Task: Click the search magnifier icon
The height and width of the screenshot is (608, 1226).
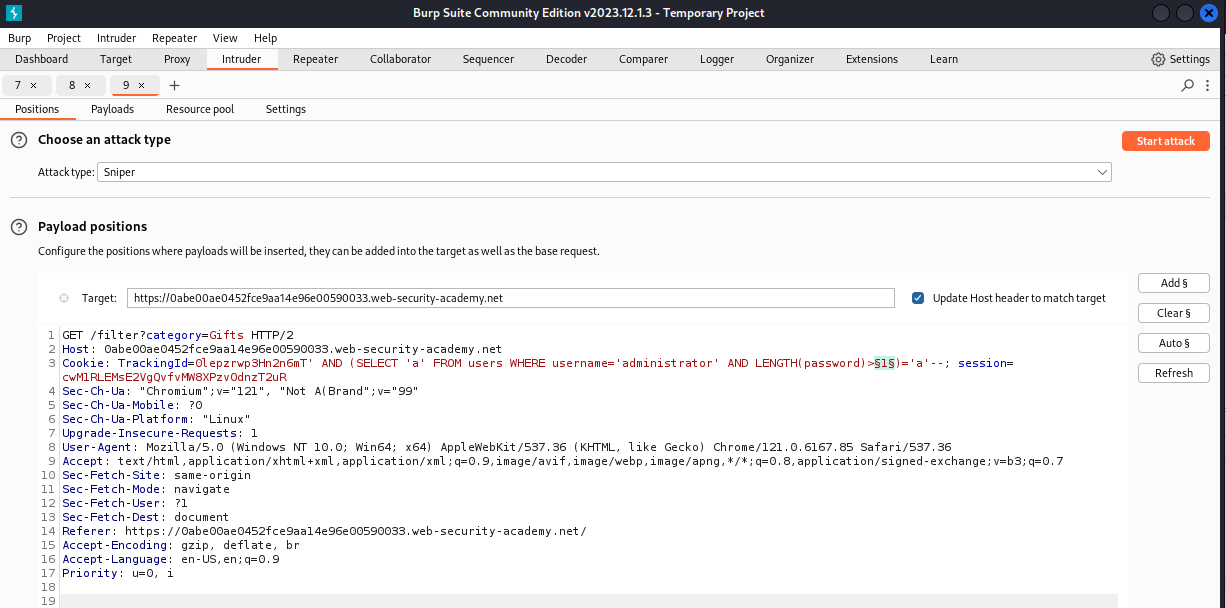Action: click(1188, 85)
